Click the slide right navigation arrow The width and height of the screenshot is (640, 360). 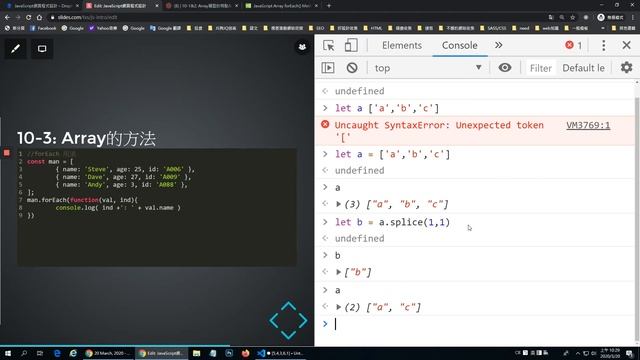pyautogui.click(x=303, y=320)
